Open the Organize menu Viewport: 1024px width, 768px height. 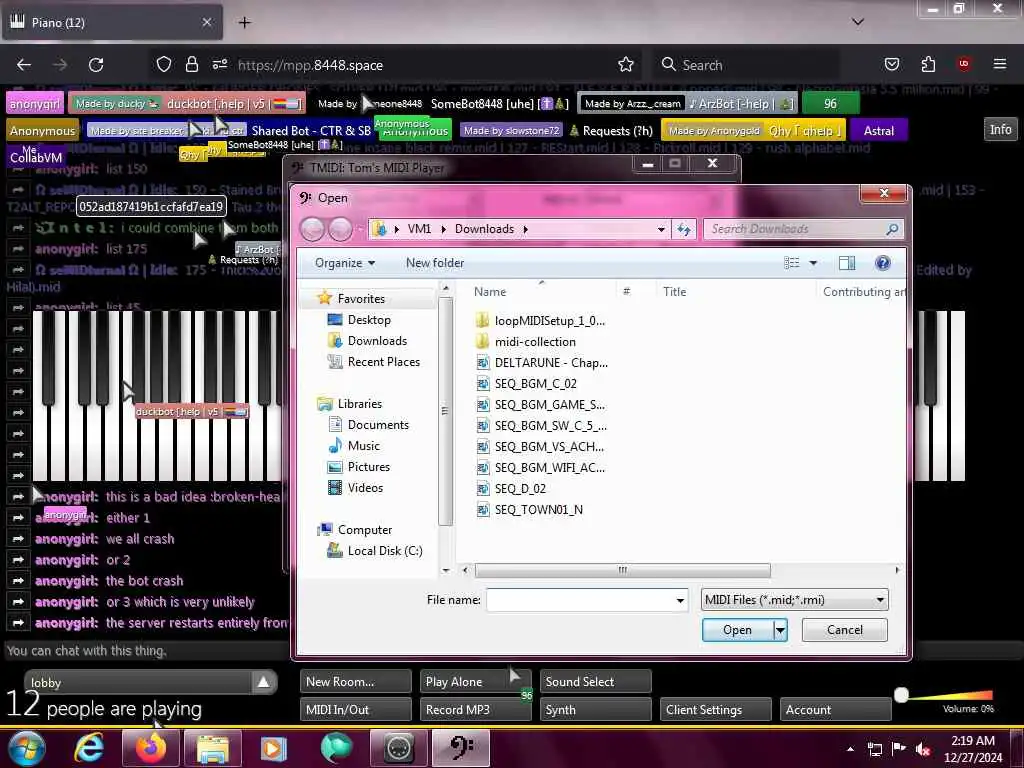pos(345,263)
